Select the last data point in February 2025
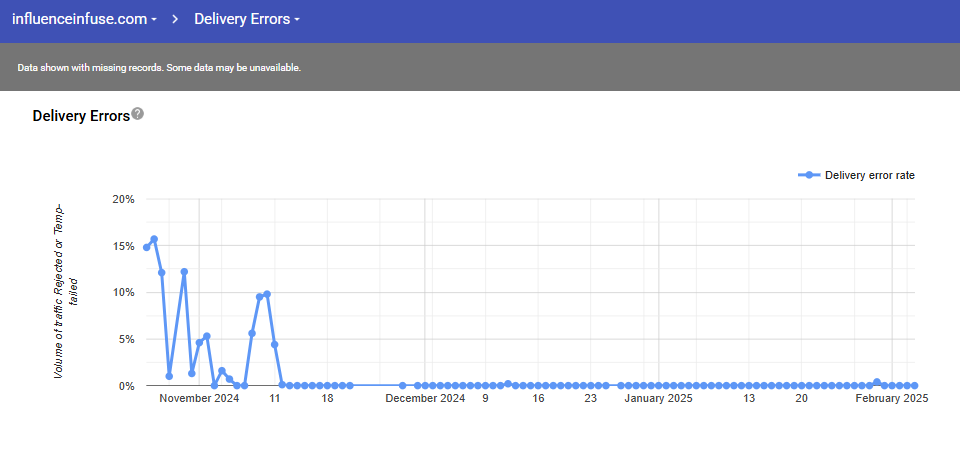Viewport: 960px width, 451px height. tap(914, 385)
